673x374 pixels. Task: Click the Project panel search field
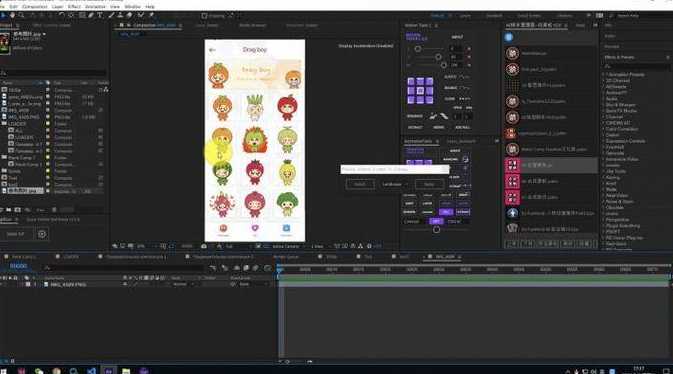(53, 73)
